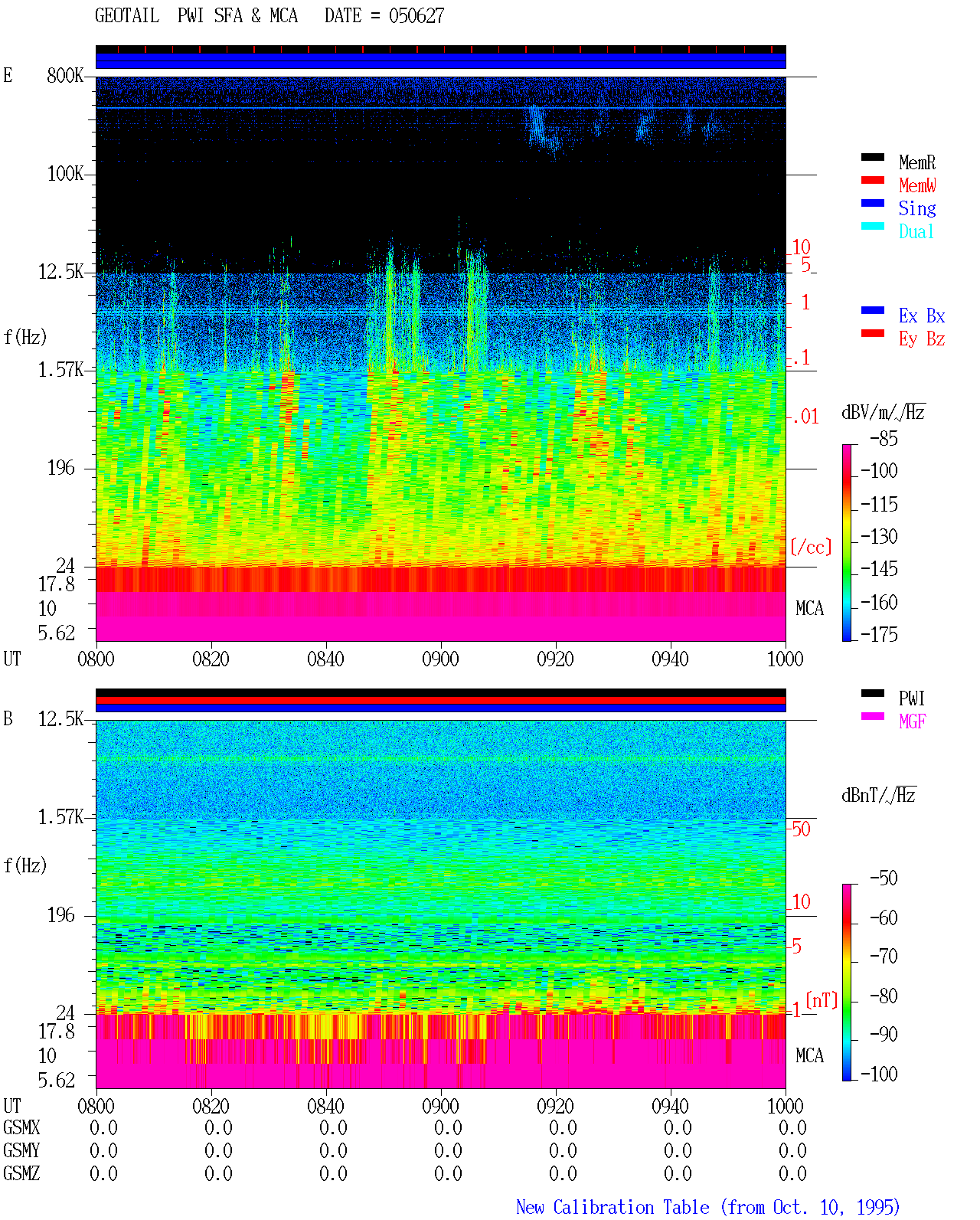The height and width of the screenshot is (1220, 980).
Task: Click the black MemR legend swatch
Action: click(873, 157)
